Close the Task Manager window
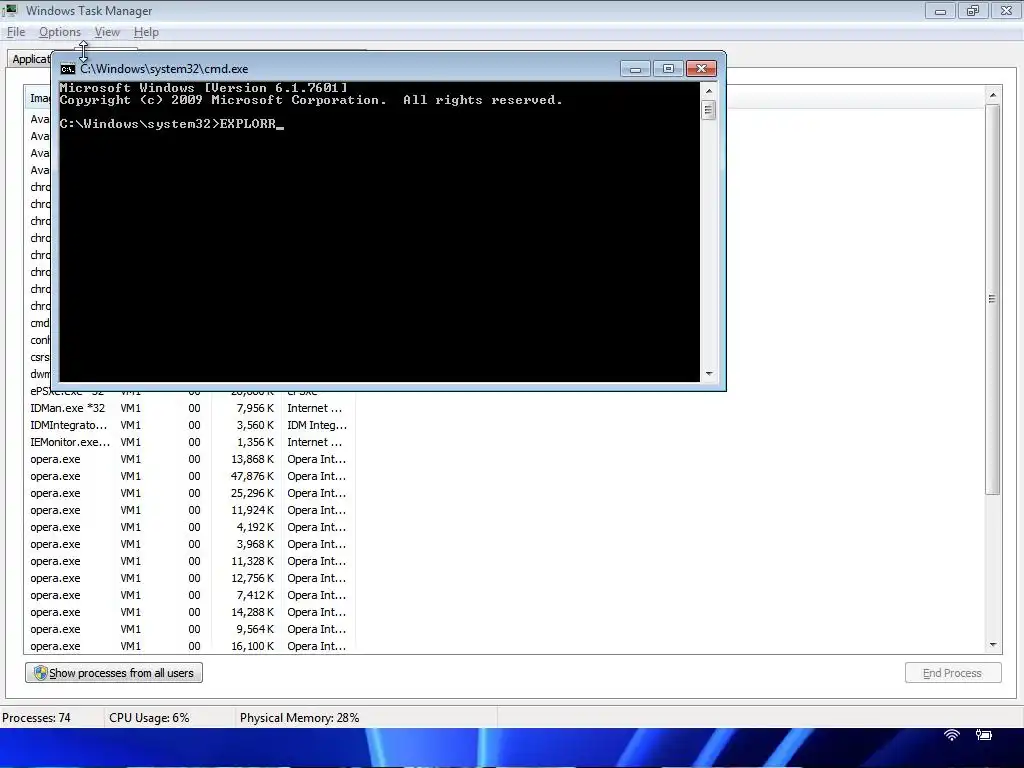Screen dimensions: 1024x768 point(1006,11)
